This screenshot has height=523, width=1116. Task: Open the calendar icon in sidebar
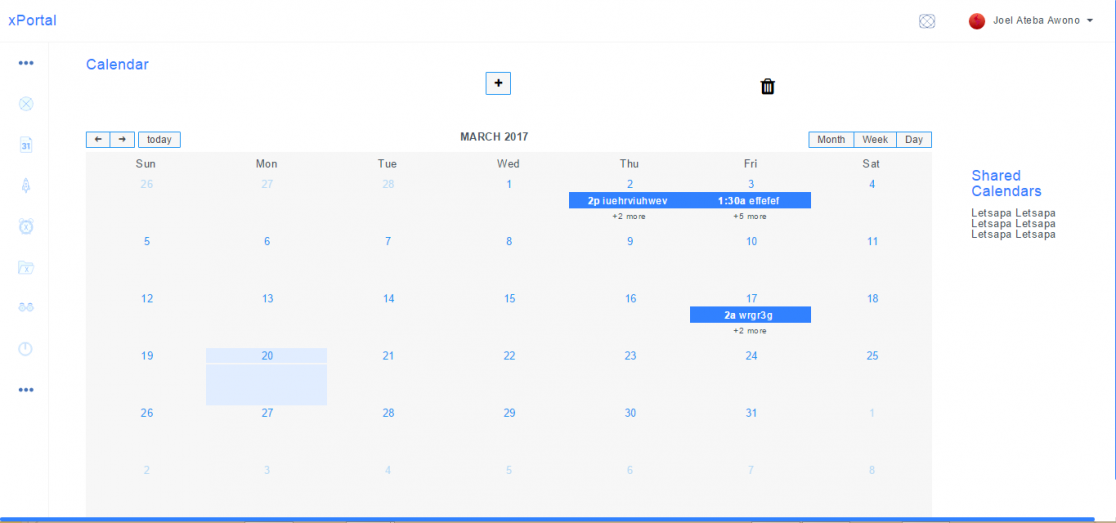point(26,145)
